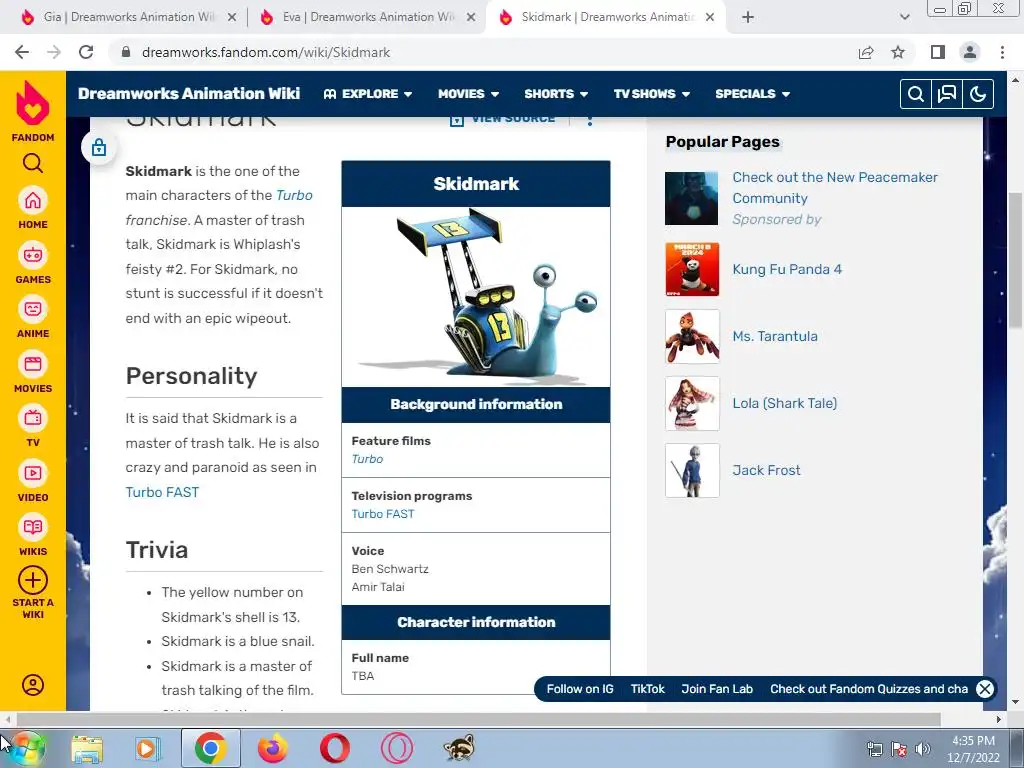Click Join Fan Lab in banner
Screen dimensions: 1024x768
pos(717,689)
